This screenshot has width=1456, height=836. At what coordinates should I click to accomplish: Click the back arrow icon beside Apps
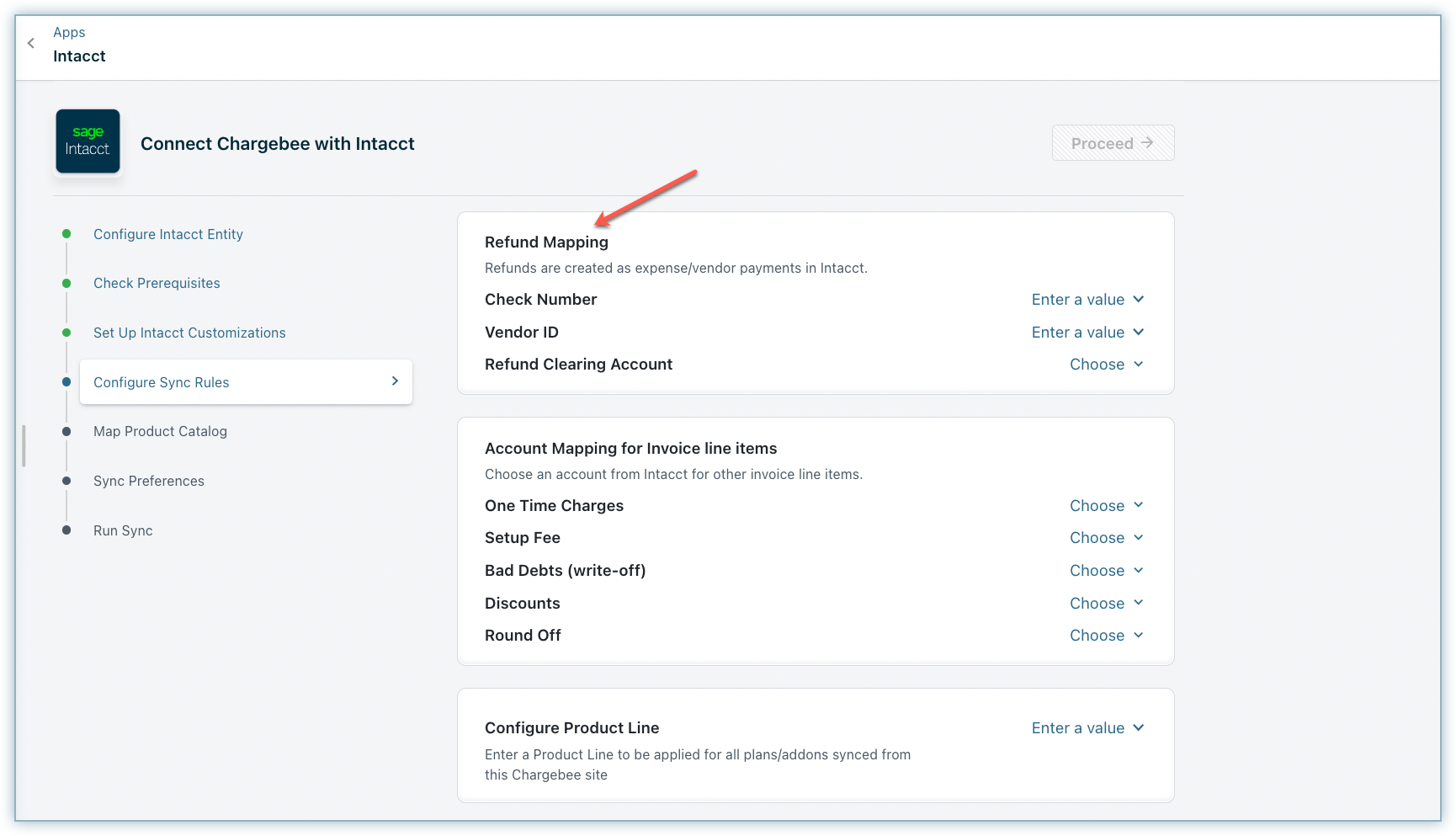click(31, 43)
